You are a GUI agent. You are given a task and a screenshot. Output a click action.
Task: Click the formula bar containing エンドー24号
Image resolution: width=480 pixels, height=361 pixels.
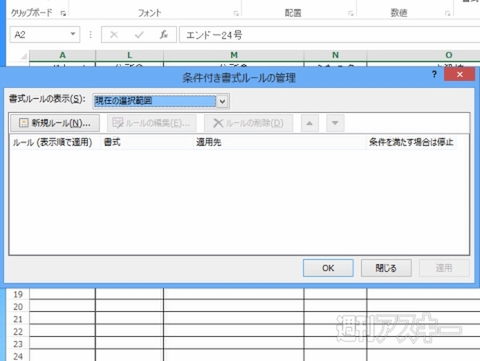330,35
